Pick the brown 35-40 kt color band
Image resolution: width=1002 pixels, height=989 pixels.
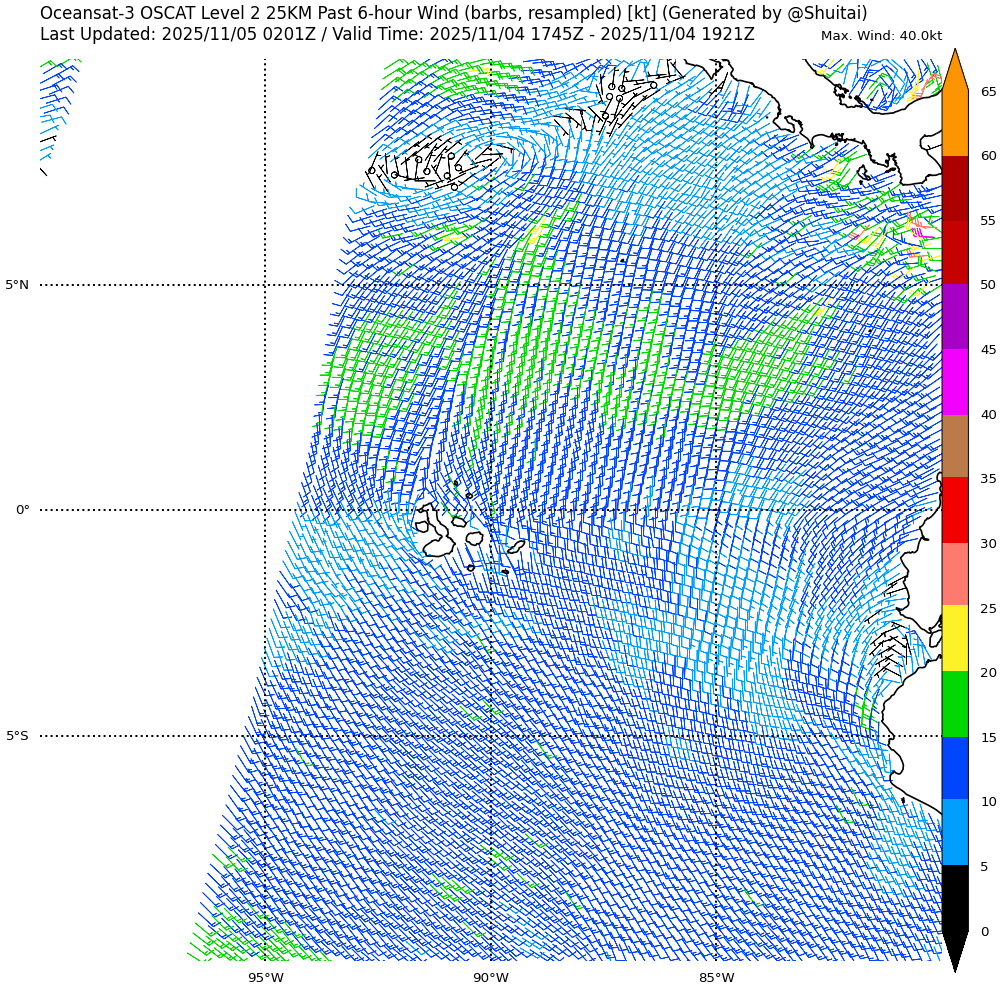(x=955, y=446)
